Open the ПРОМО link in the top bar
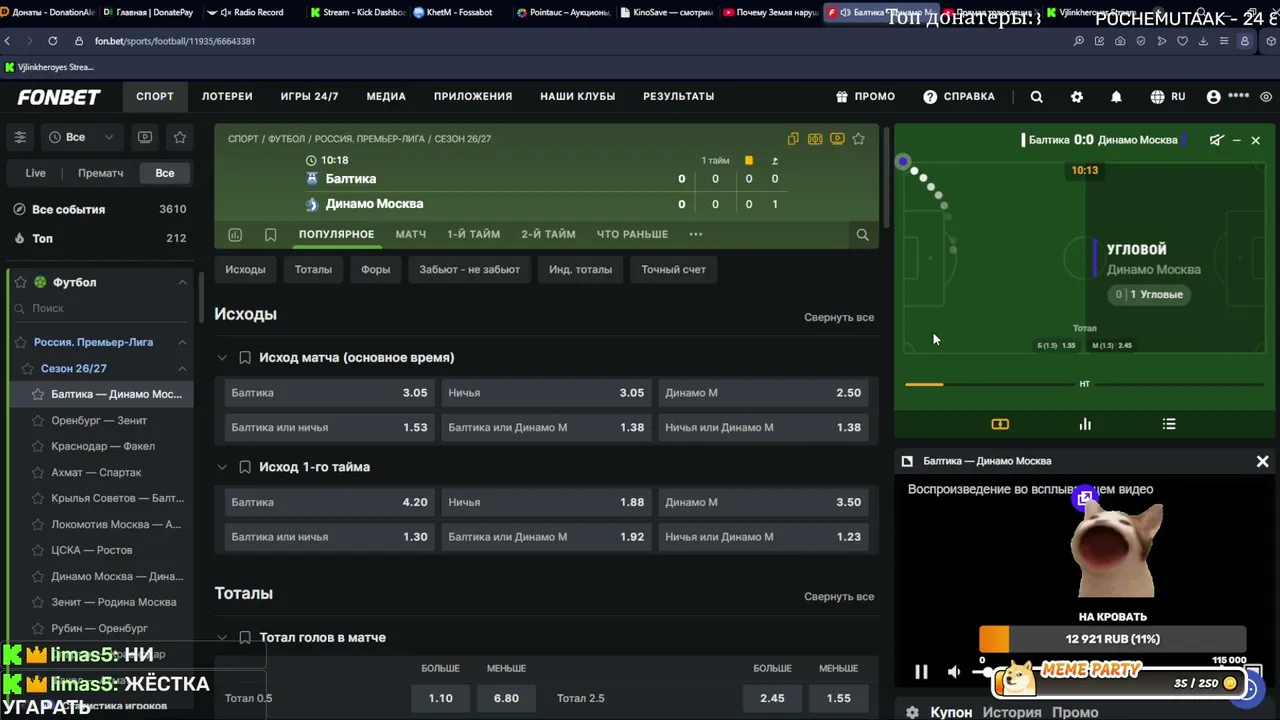Screen dimensions: 1280x720 (865, 97)
